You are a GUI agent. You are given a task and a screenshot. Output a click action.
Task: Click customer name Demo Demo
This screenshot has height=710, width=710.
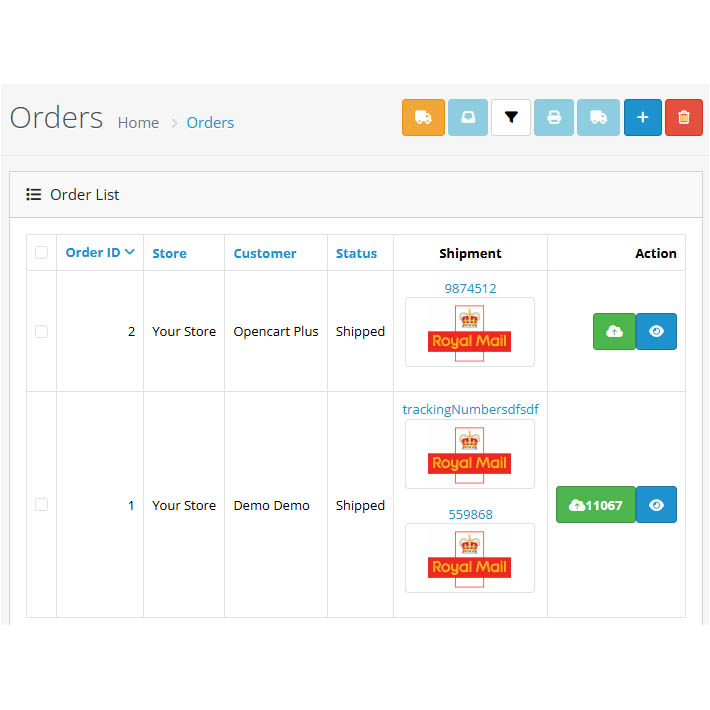pos(271,505)
